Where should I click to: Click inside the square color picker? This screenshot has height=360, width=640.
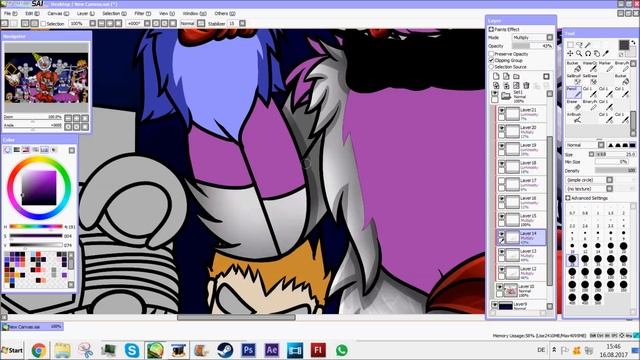coord(39,188)
